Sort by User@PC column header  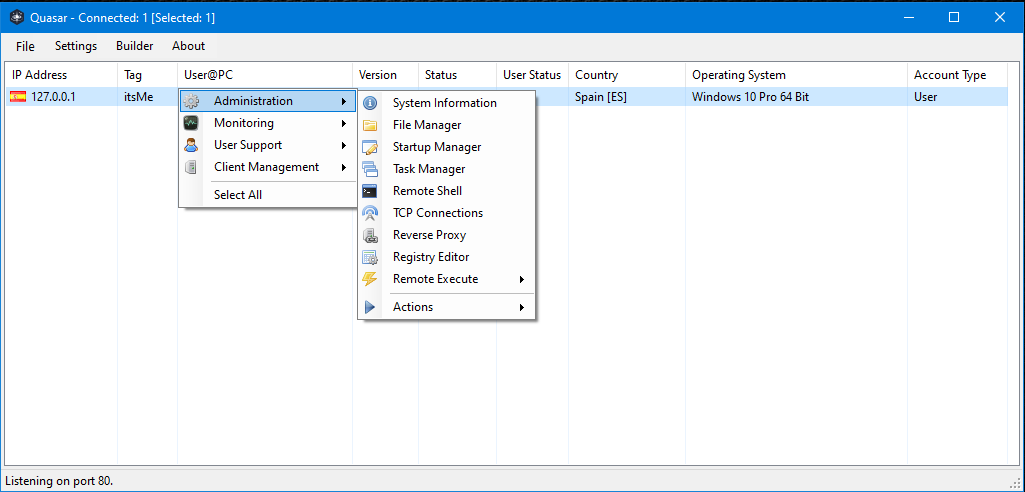tap(265, 75)
